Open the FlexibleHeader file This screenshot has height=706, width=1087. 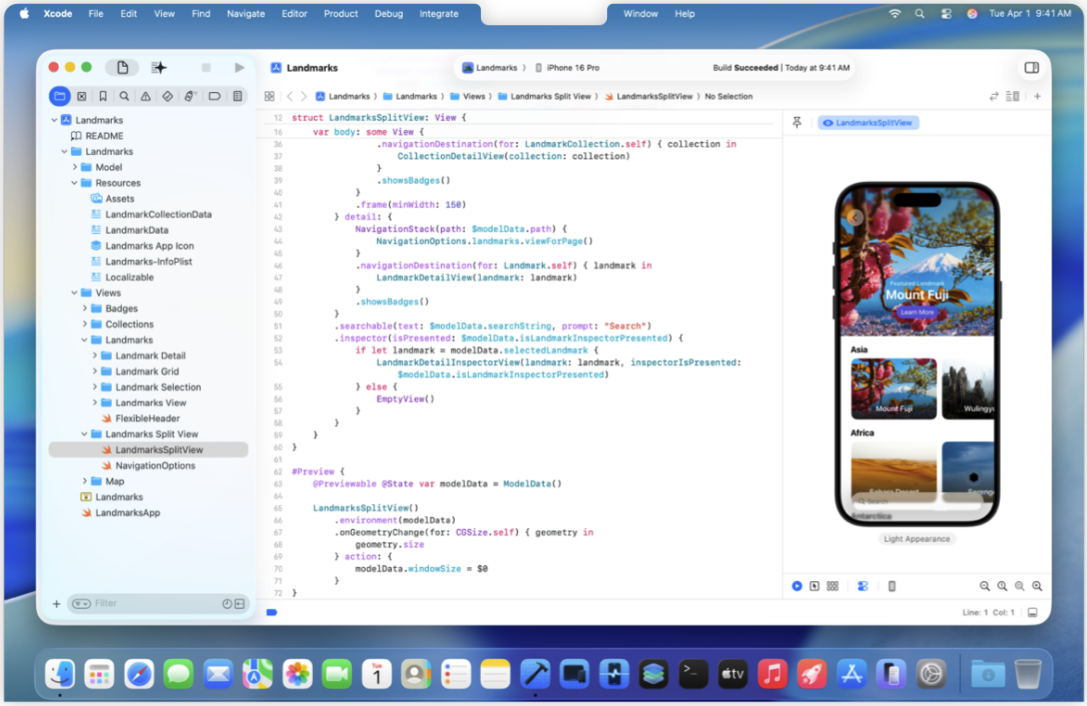(148, 418)
